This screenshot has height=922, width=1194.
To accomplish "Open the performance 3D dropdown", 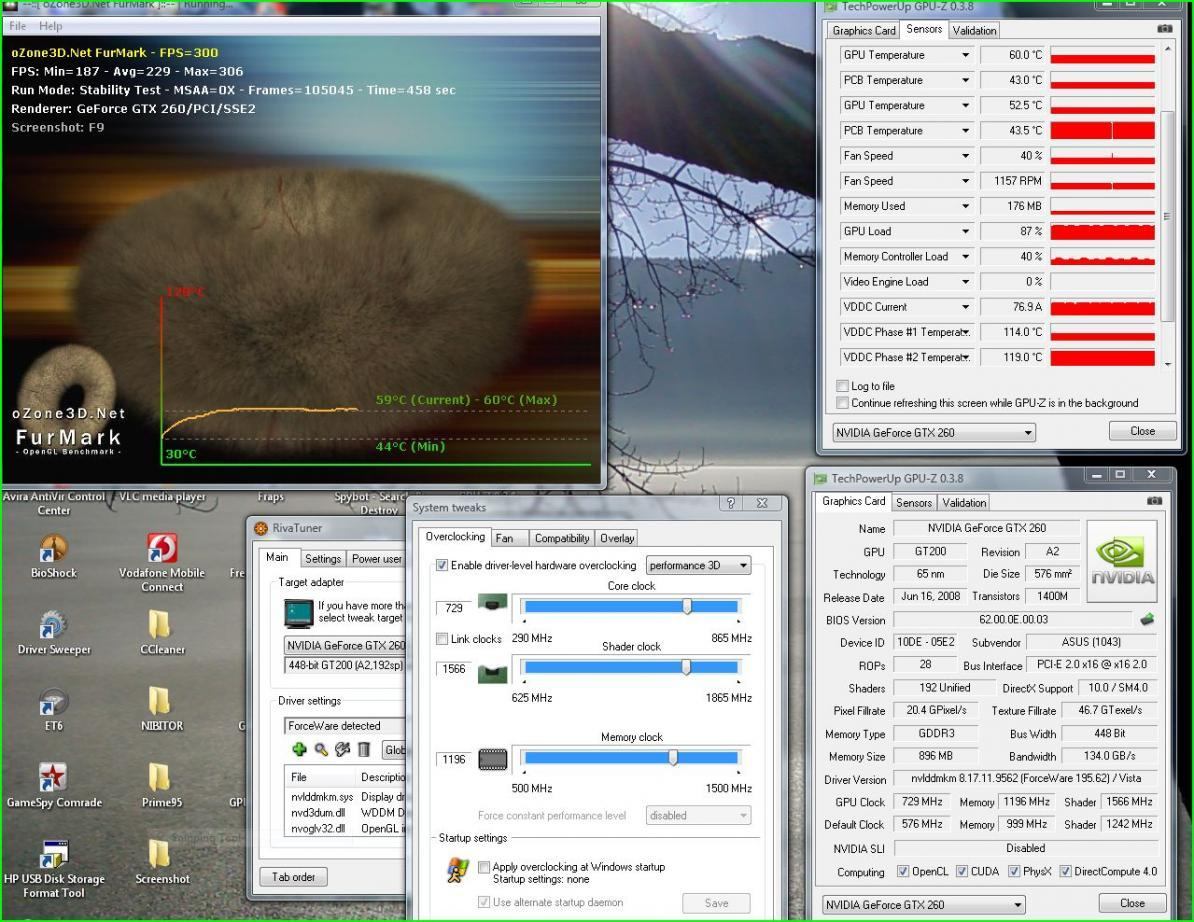I will tap(698, 565).
